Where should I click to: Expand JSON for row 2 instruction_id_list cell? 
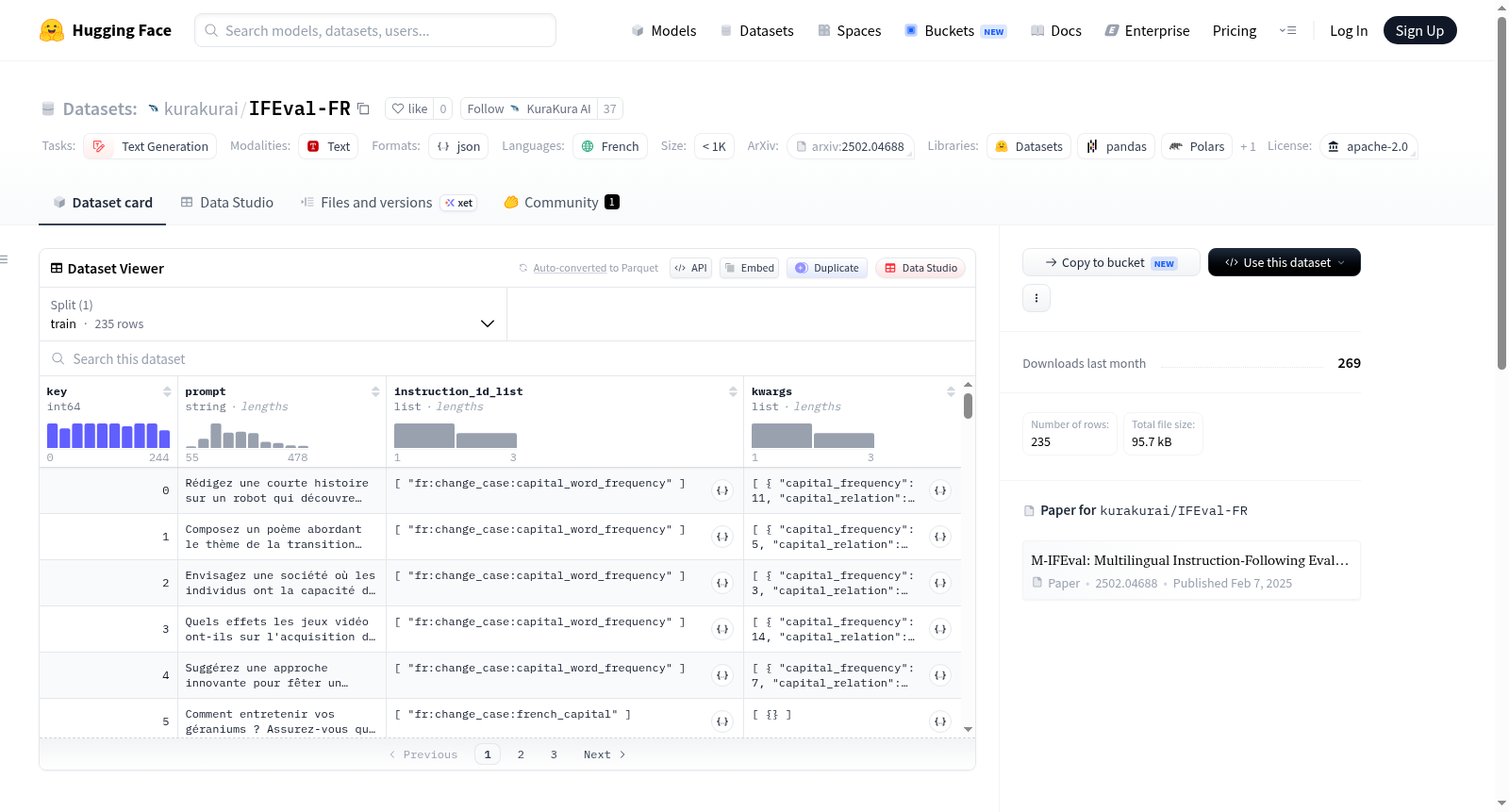coord(722,583)
